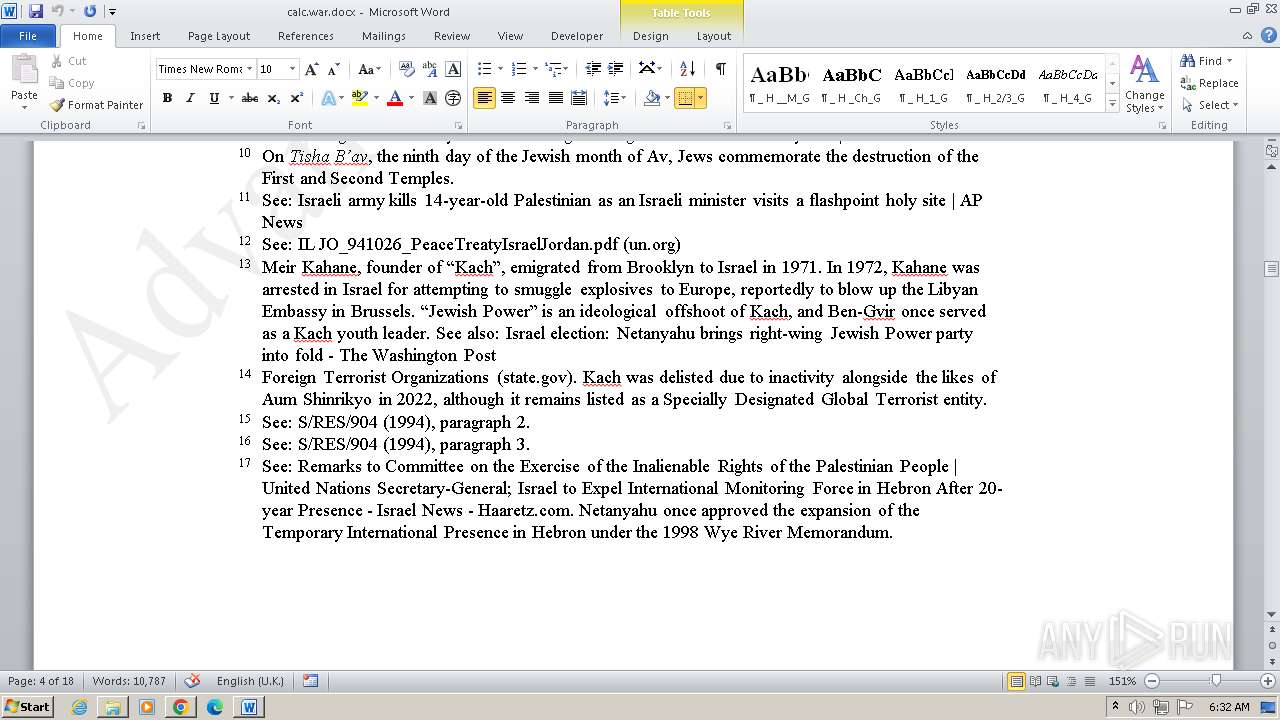Open Internet Explorer from the taskbar

point(79,707)
